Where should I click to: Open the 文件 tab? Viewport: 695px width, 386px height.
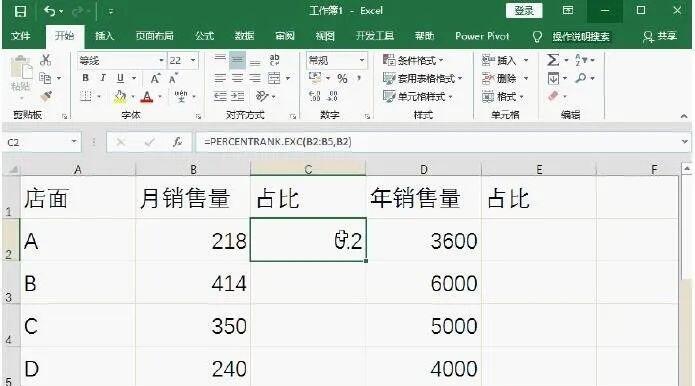(21, 36)
